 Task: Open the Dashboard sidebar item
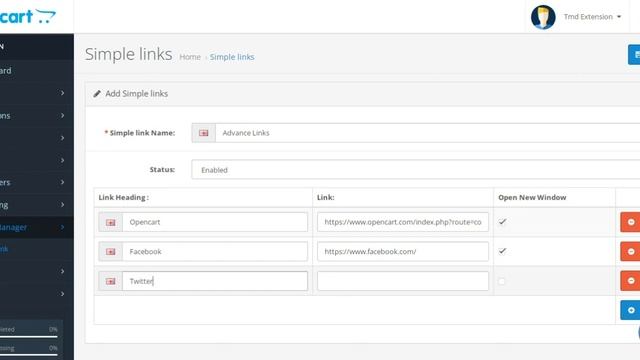point(37,71)
